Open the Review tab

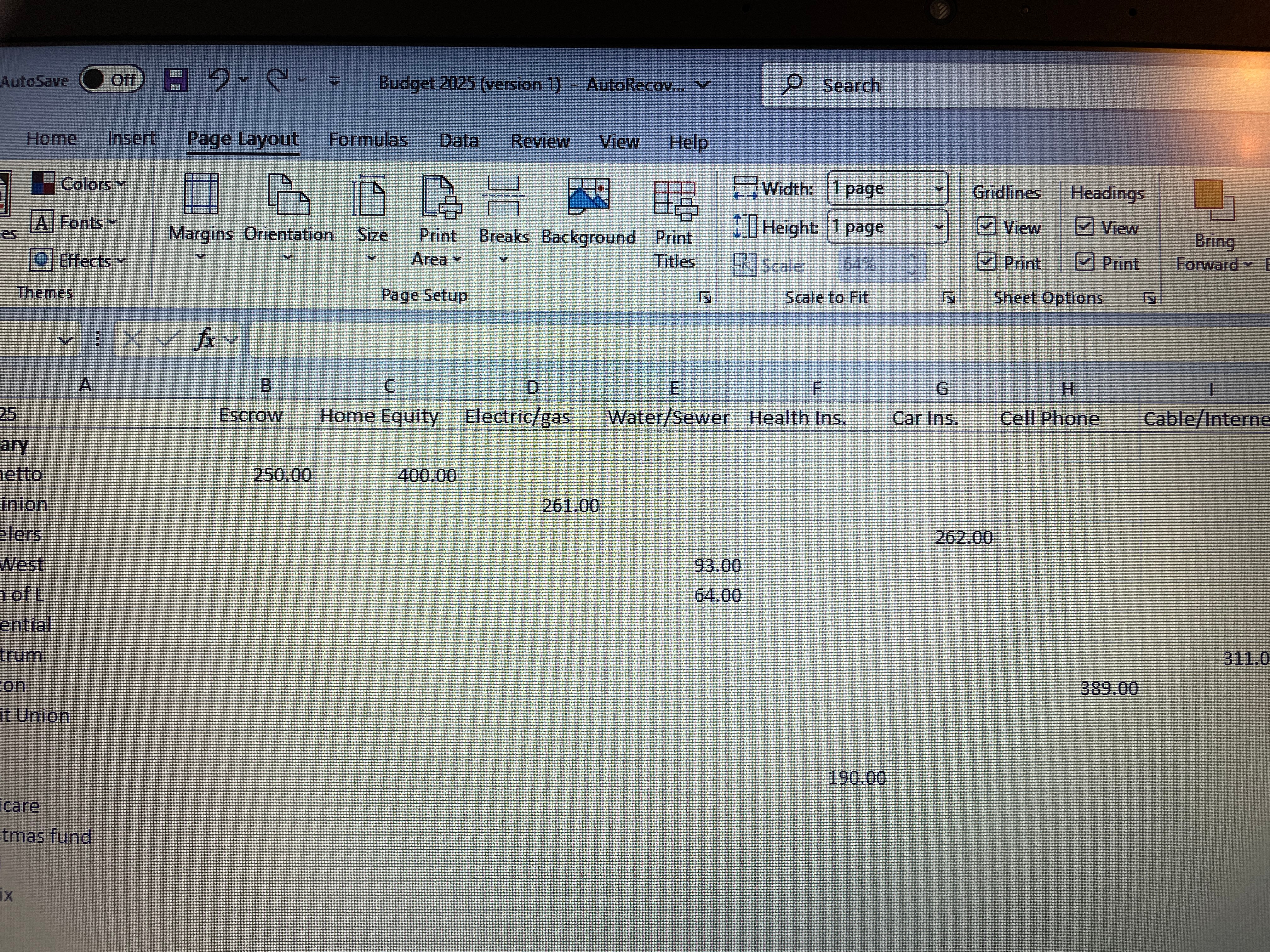(540, 141)
